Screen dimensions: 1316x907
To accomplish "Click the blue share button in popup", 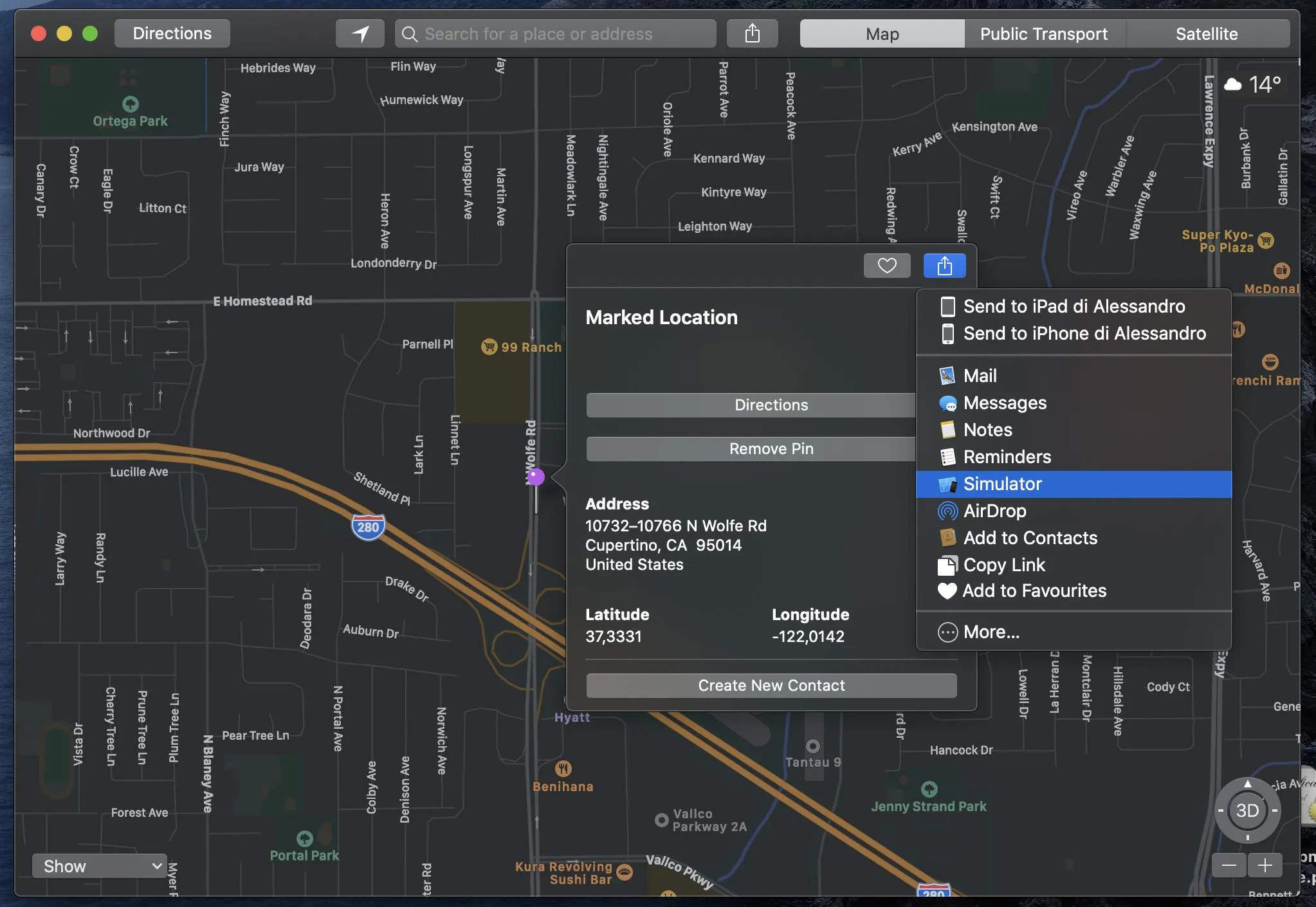I will click(x=944, y=266).
